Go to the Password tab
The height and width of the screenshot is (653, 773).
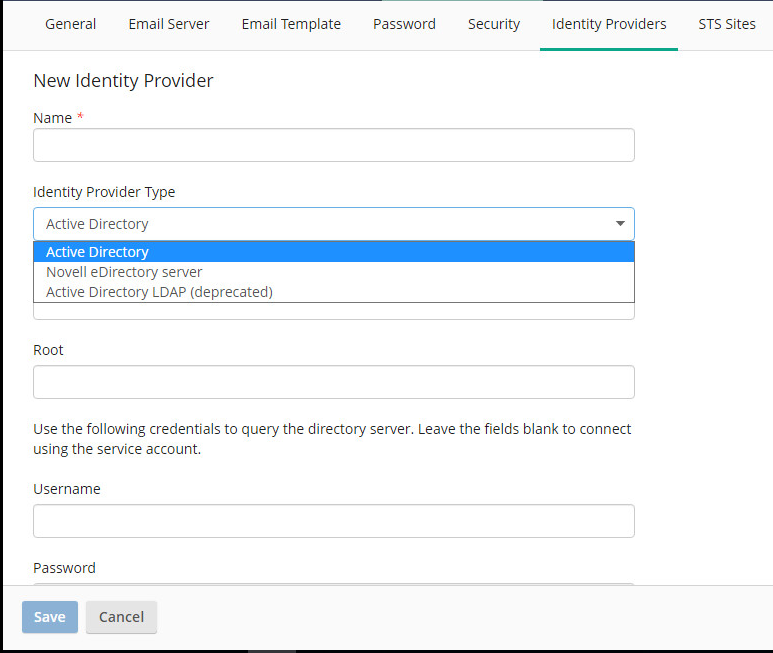coord(404,24)
